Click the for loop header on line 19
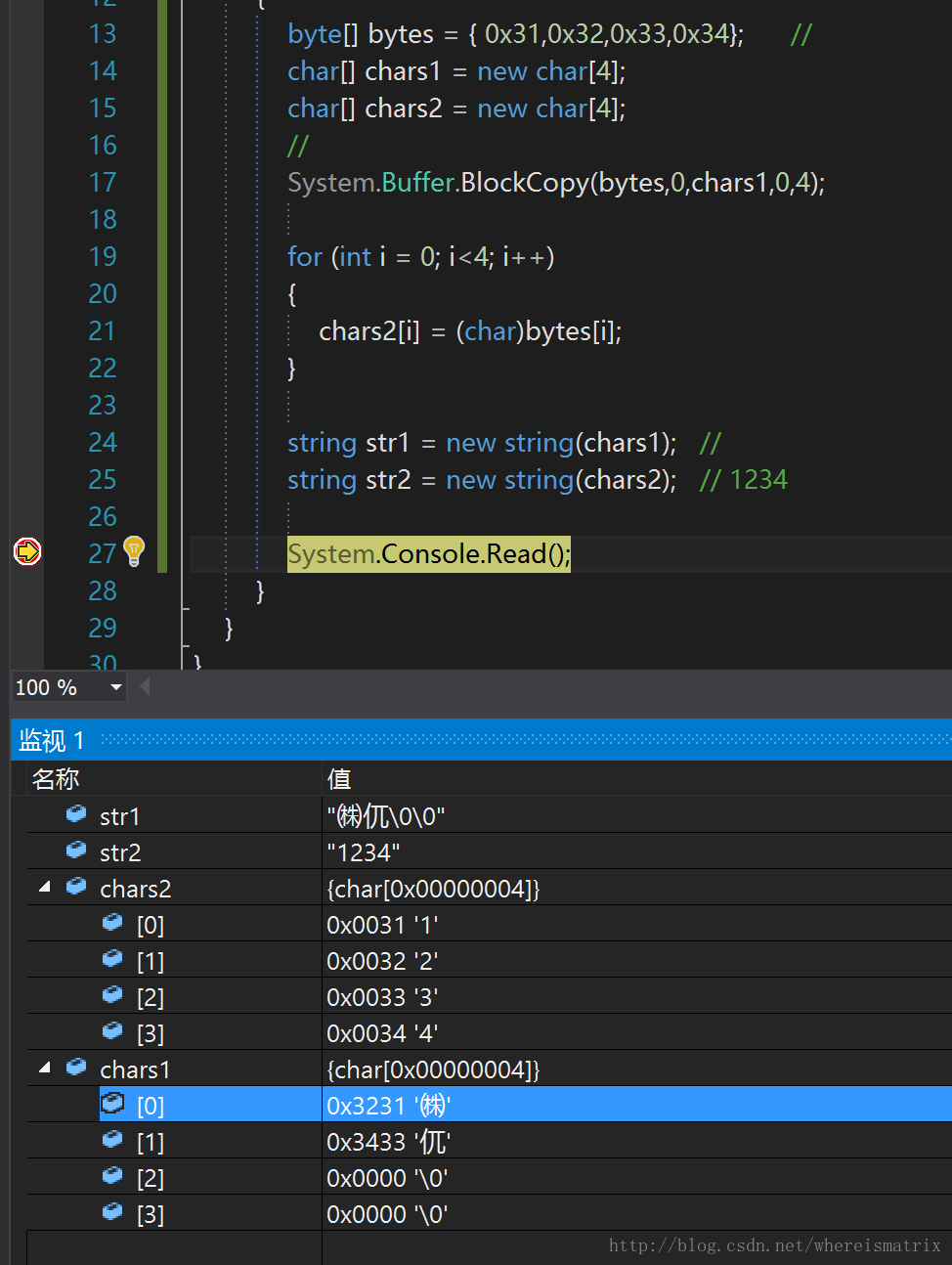Viewport: 952px width, 1265px height. tap(421, 257)
